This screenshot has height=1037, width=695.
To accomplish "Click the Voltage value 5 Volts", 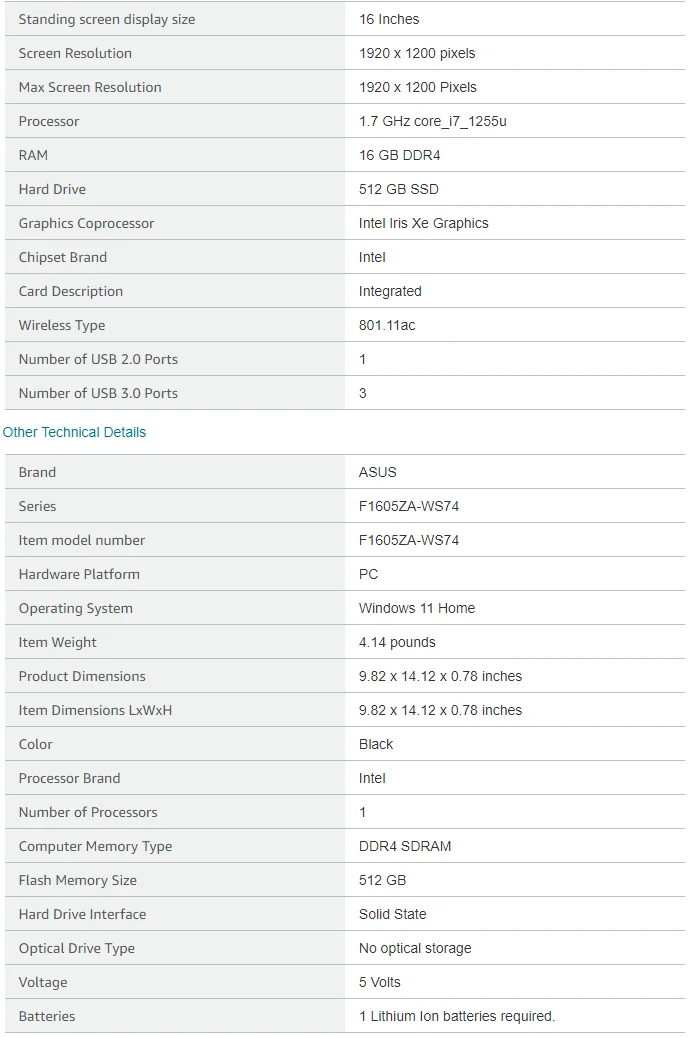I will (380, 982).
